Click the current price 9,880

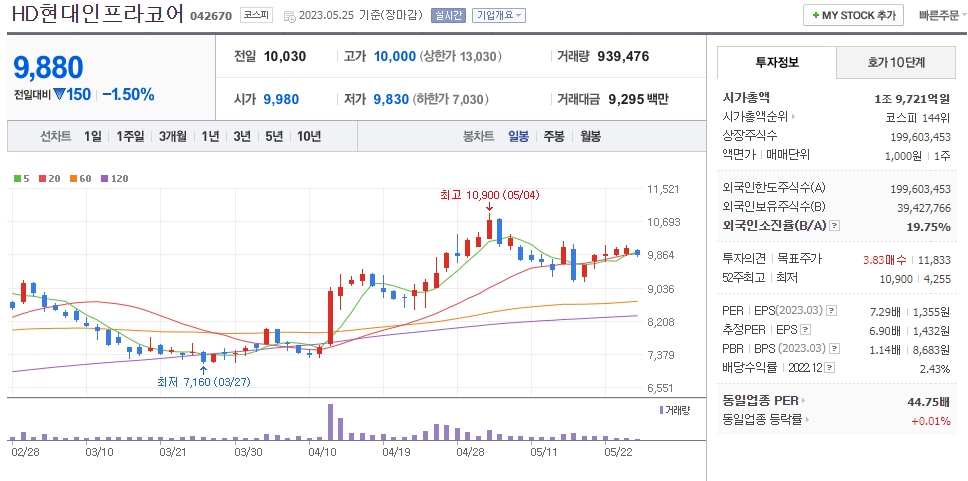pyautogui.click(x=48, y=67)
